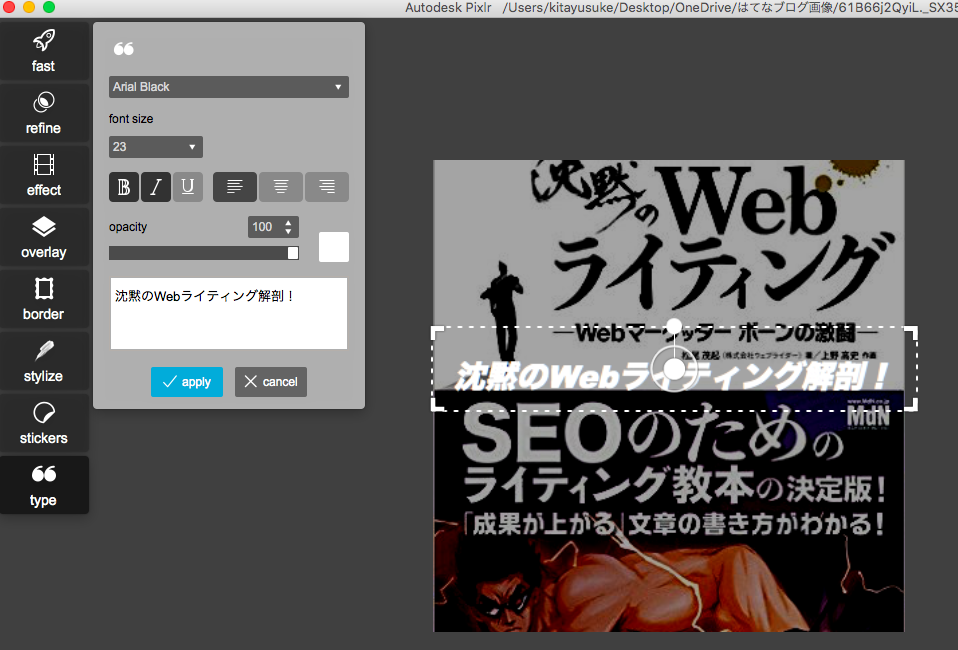This screenshot has height=650, width=958.
Task: Open the white text color swatch
Action: (x=334, y=247)
